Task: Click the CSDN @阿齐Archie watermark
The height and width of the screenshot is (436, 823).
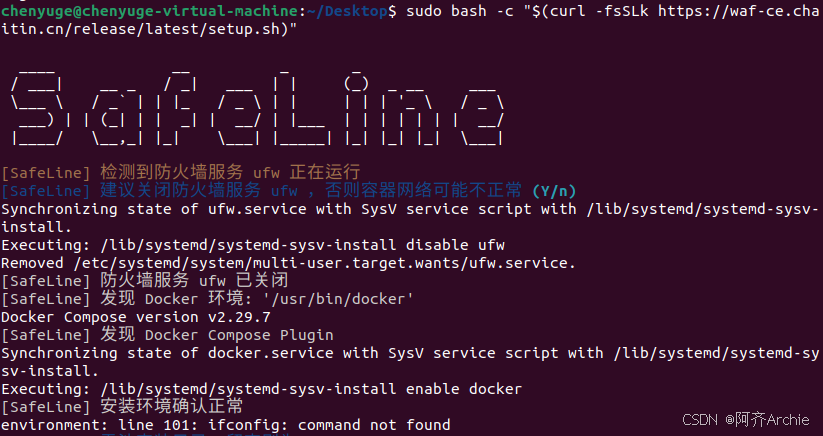Action: coord(746,420)
